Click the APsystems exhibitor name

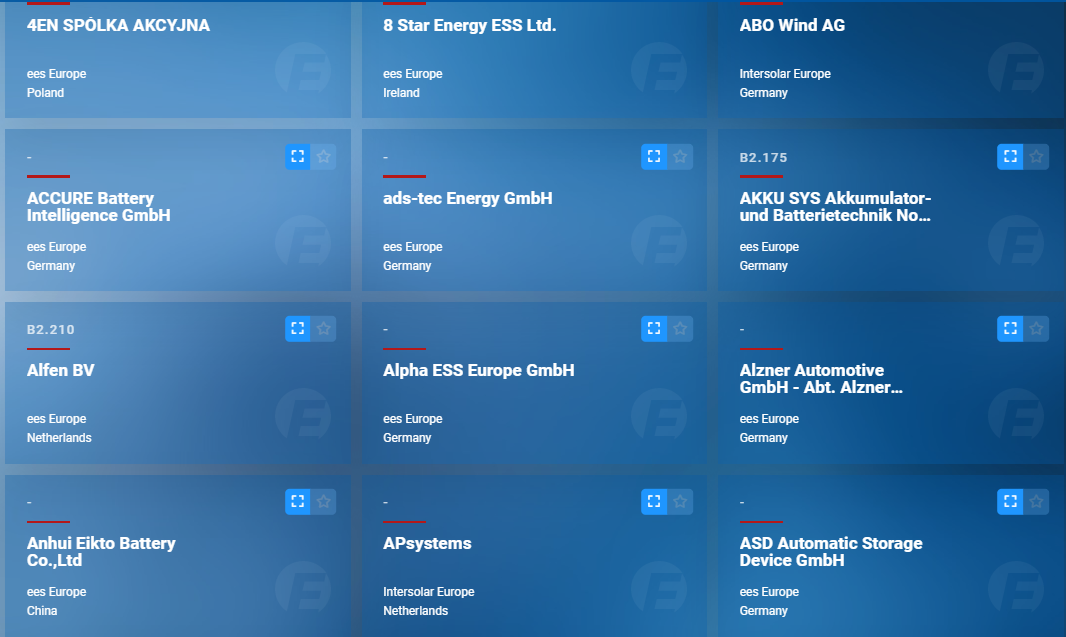click(x=427, y=543)
